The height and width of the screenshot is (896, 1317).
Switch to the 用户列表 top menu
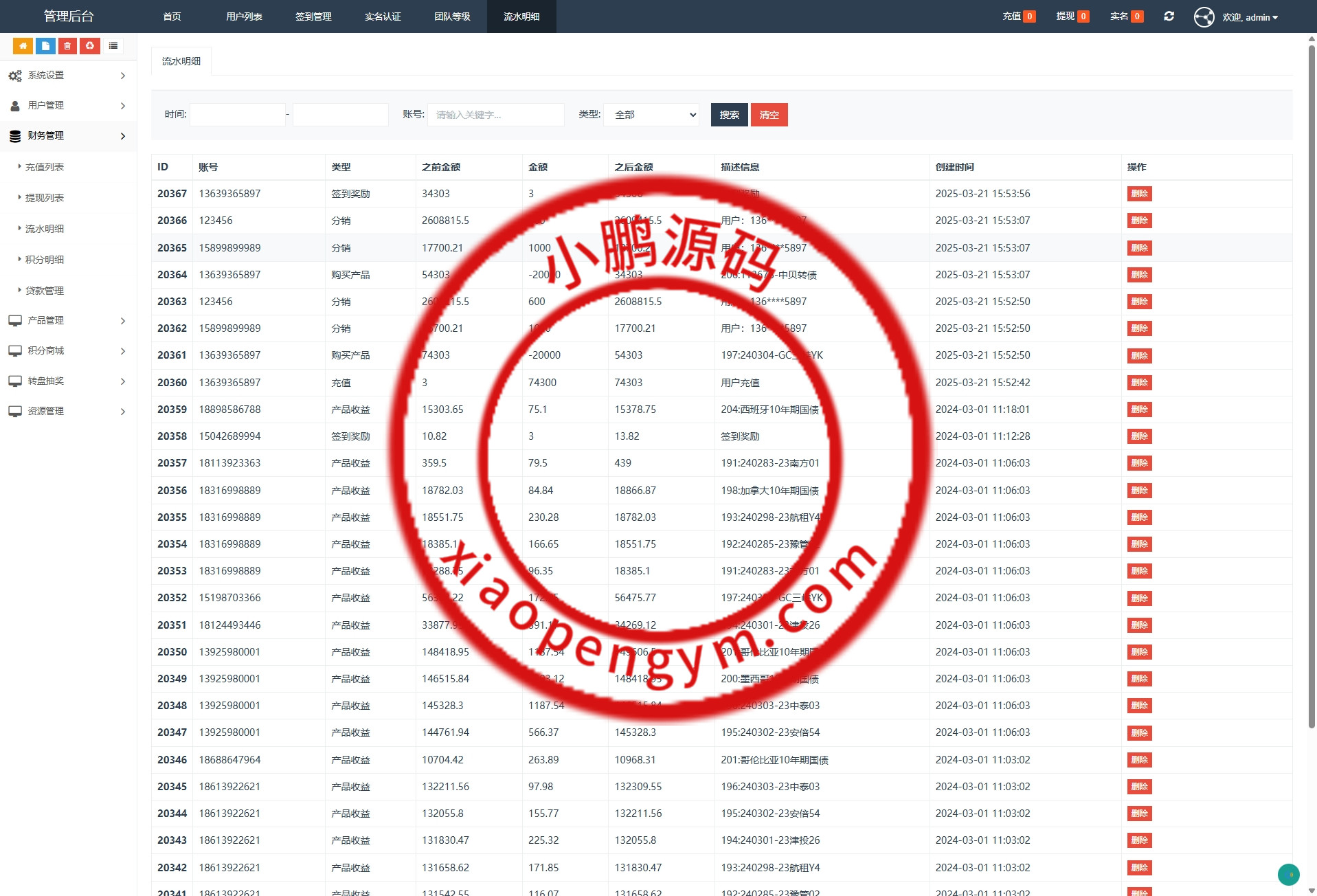[x=244, y=16]
